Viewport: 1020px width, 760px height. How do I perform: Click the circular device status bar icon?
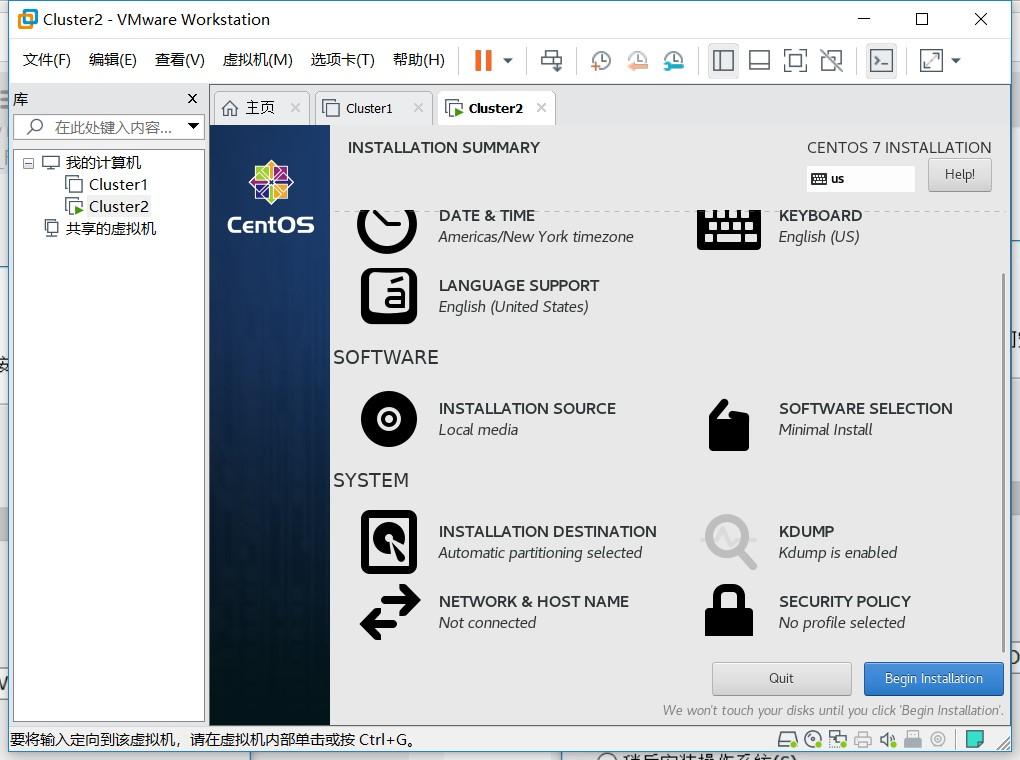click(938, 739)
